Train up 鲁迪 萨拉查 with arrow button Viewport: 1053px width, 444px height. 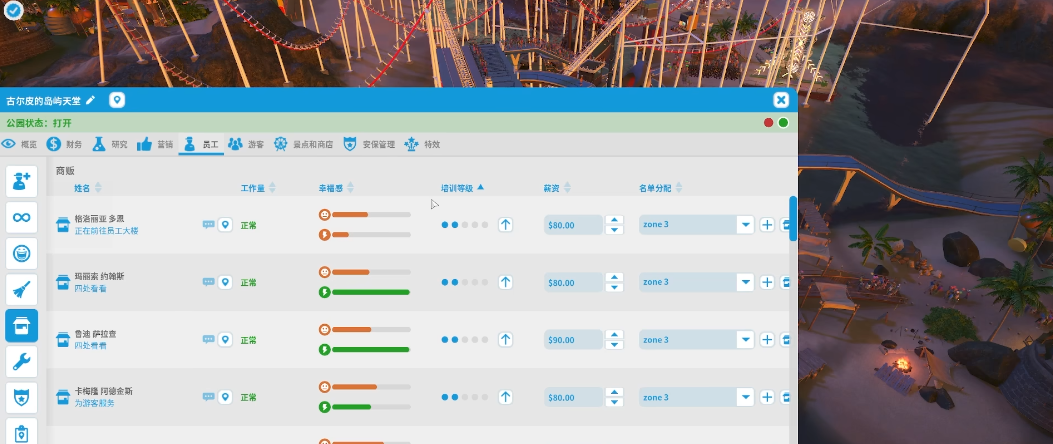coord(506,340)
